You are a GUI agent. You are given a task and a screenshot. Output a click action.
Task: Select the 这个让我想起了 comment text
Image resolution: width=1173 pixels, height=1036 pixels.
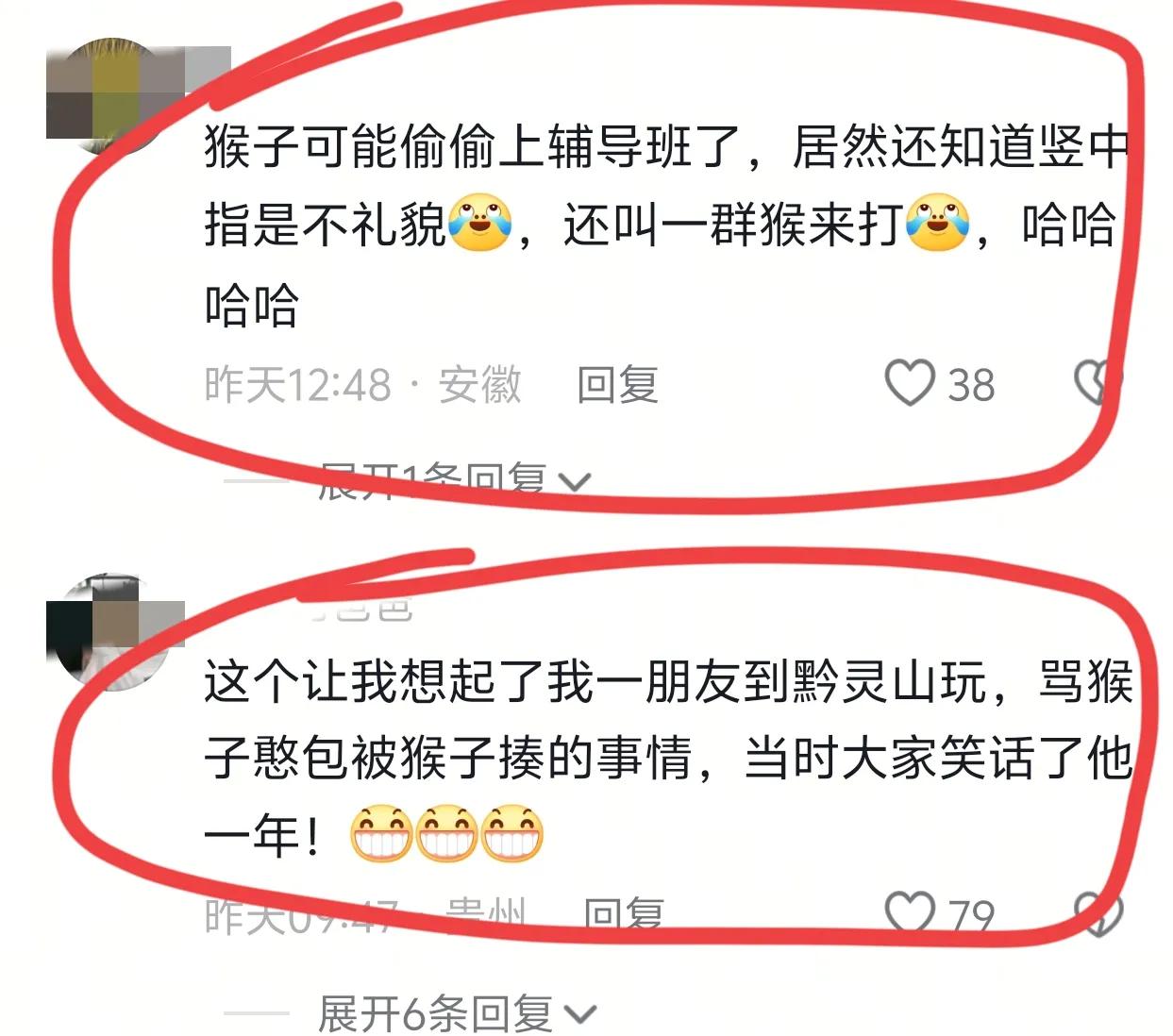pos(668,759)
